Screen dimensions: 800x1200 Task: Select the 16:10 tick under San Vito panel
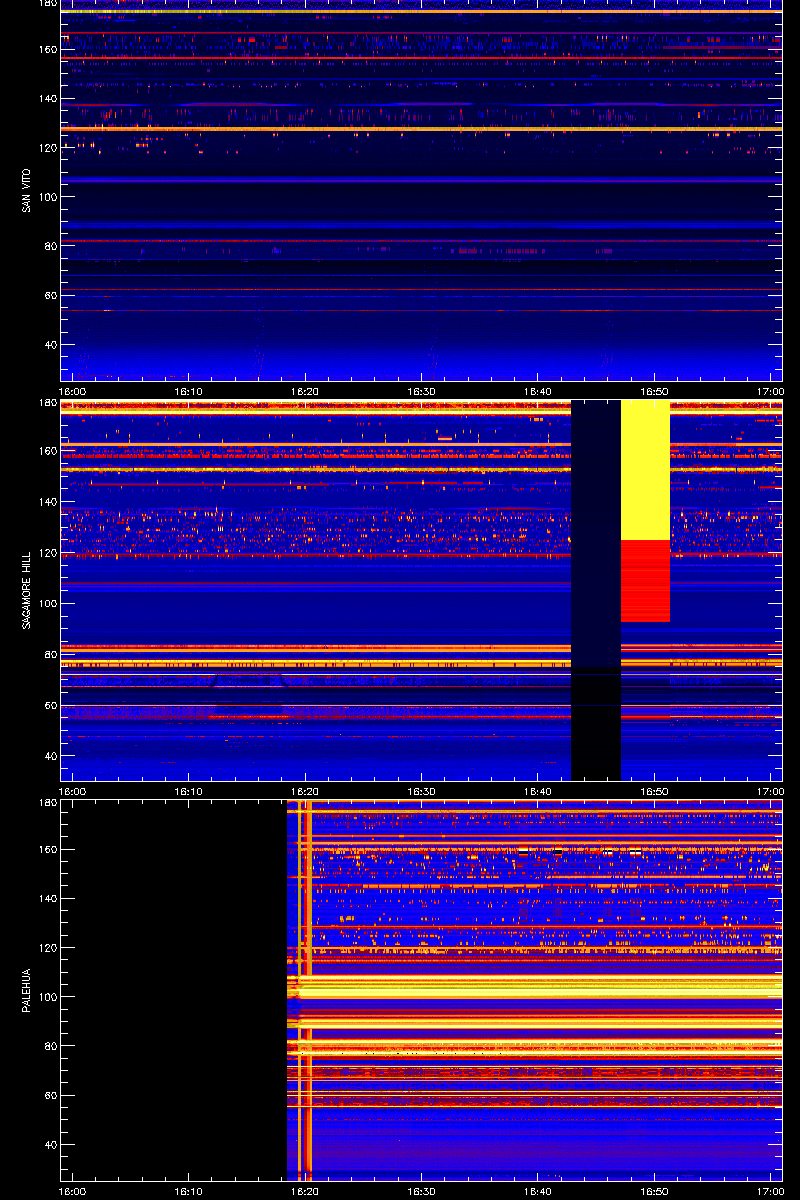click(x=189, y=392)
